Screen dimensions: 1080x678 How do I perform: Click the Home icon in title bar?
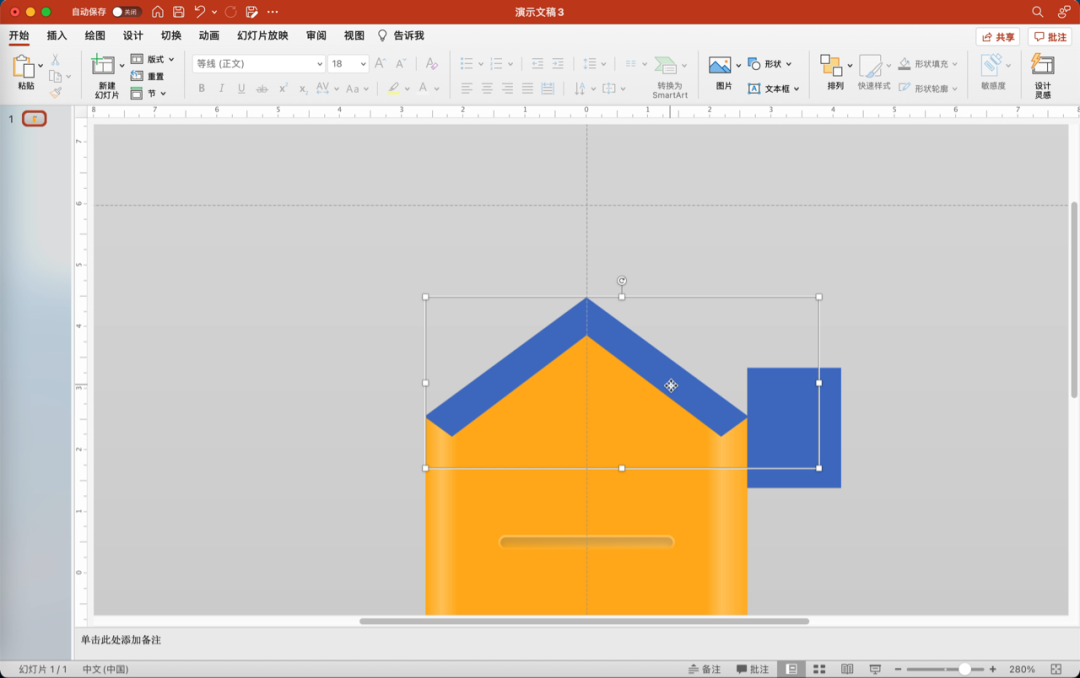(158, 12)
